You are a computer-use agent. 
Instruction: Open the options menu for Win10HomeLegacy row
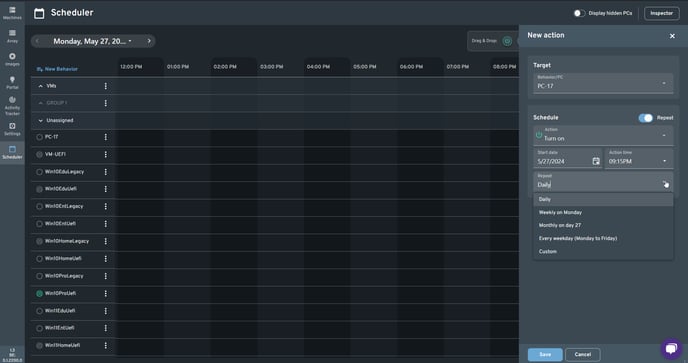click(x=106, y=241)
